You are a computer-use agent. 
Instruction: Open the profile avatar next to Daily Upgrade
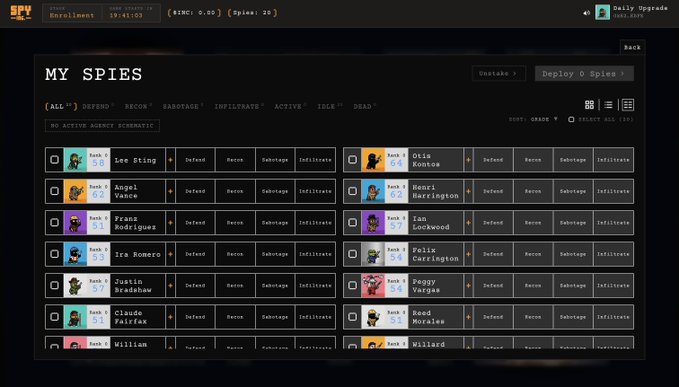[602, 12]
